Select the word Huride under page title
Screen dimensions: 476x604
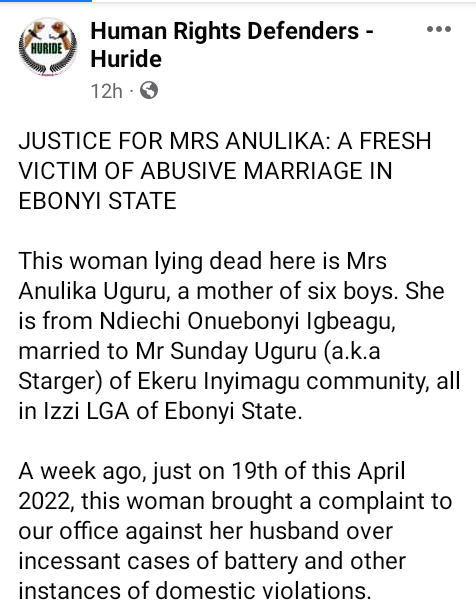[126, 59]
